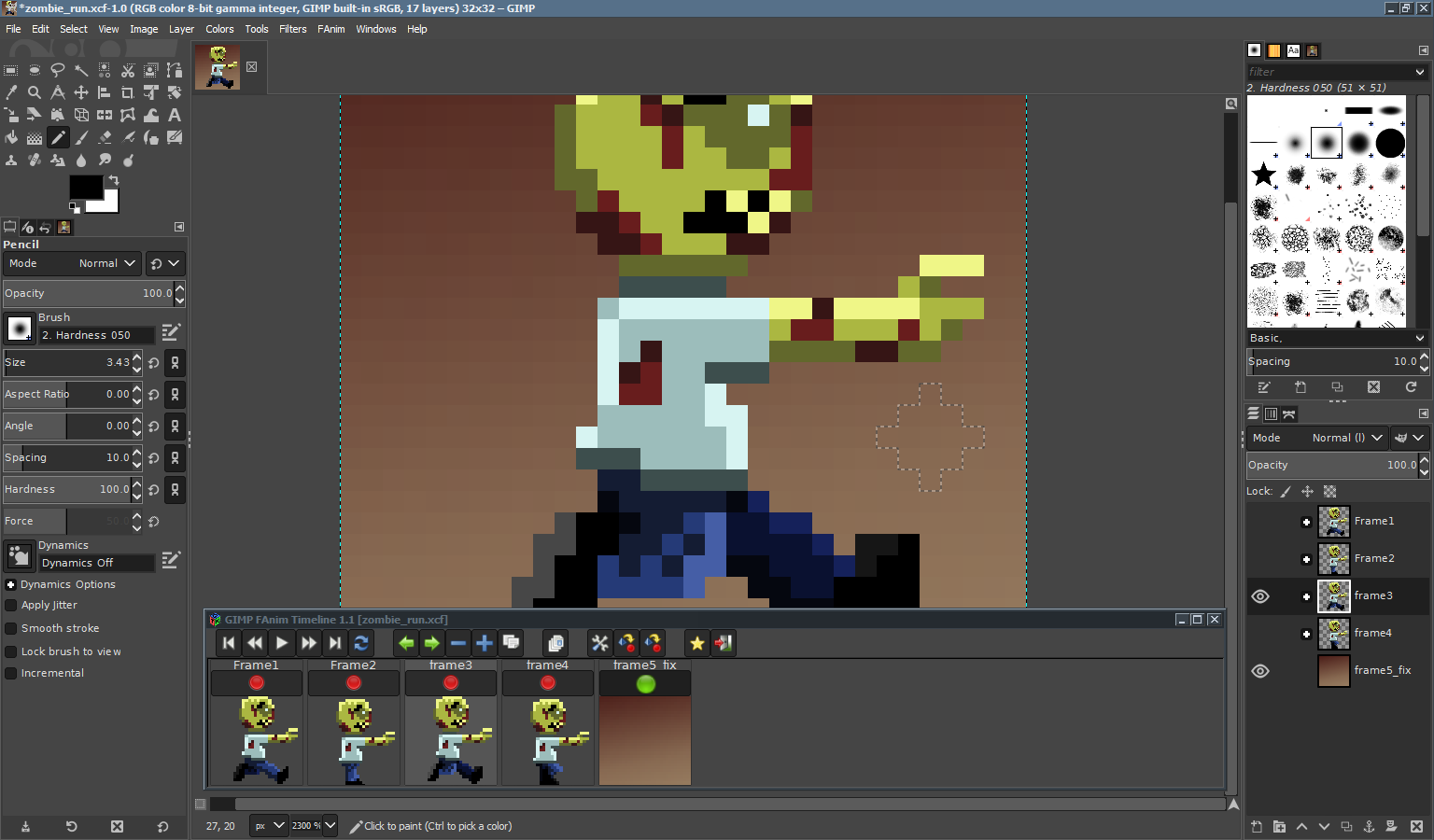Hide the frame3 layer using its eye icon
1434x840 pixels.
(x=1260, y=595)
